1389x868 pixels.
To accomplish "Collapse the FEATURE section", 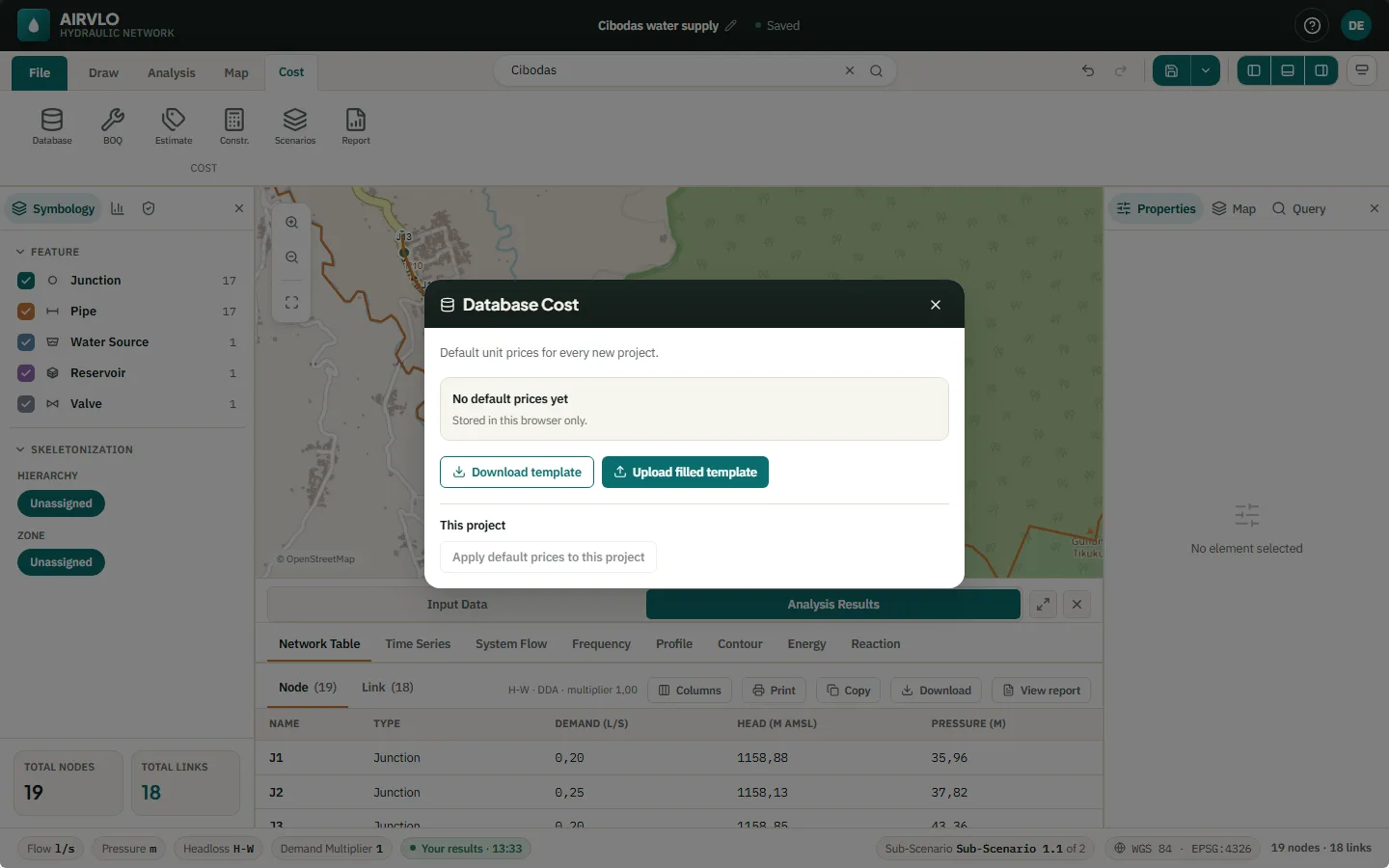I will [x=48, y=252].
